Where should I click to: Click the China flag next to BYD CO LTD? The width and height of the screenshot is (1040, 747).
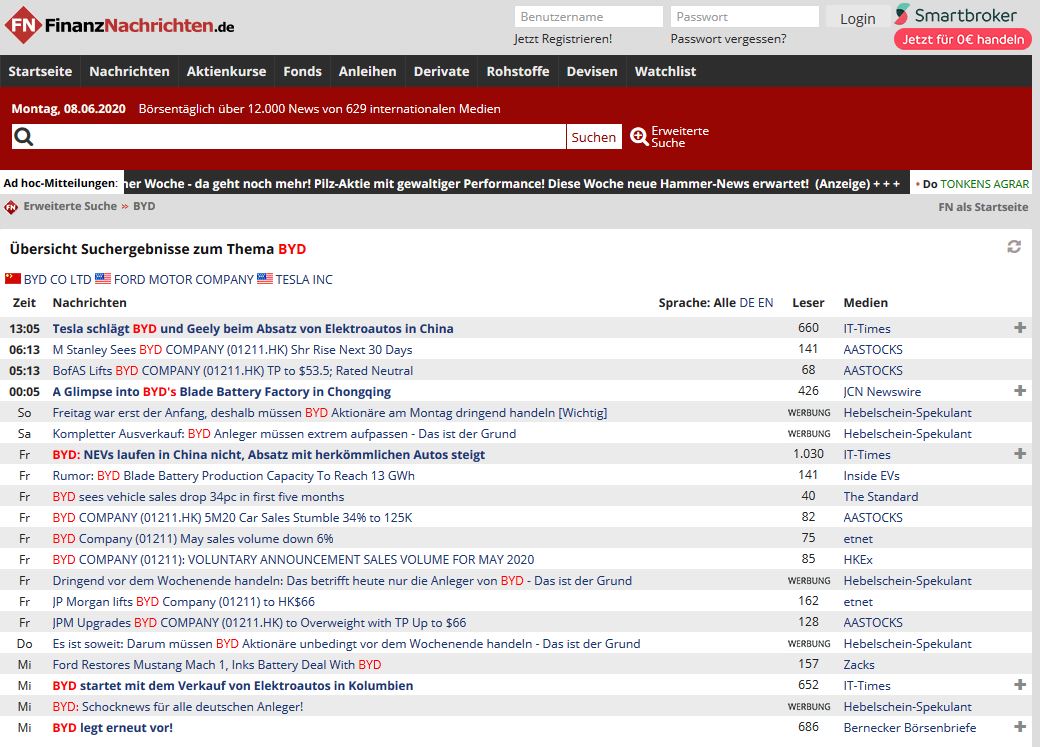[x=13, y=279]
